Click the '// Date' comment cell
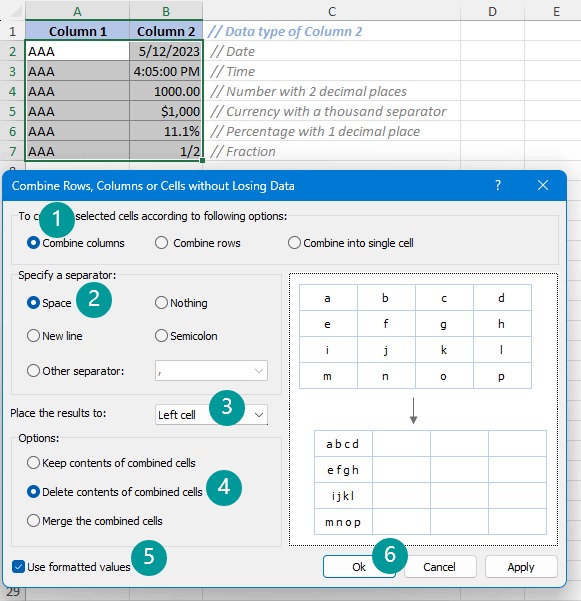581x601 pixels. [x=332, y=51]
